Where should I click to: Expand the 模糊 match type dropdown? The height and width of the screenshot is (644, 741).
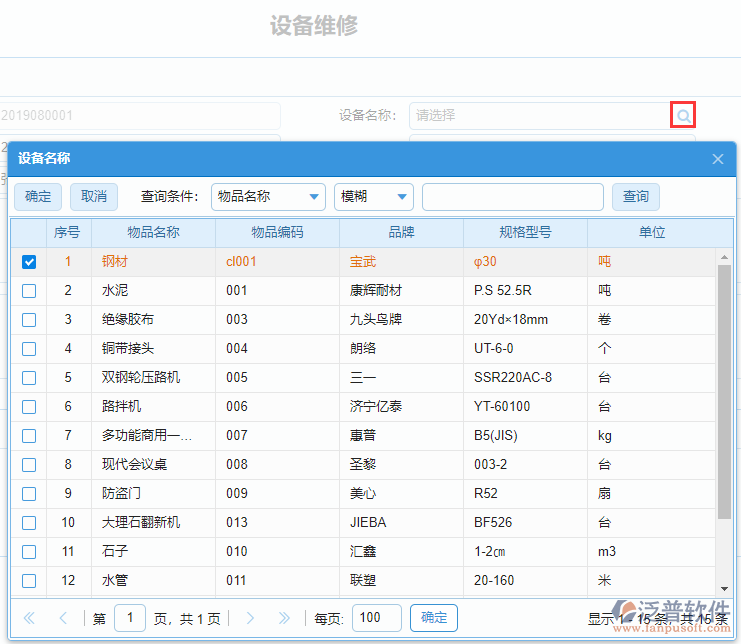(373, 197)
